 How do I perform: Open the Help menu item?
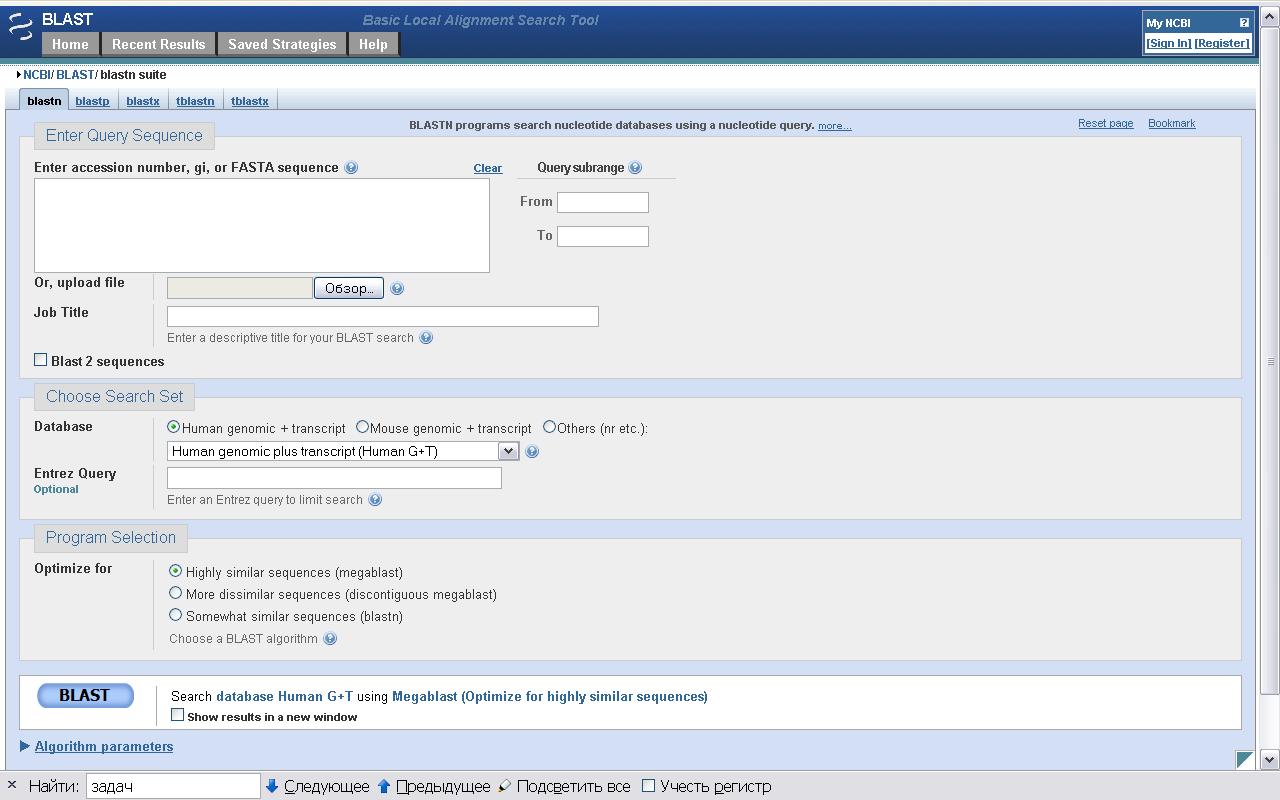(373, 44)
